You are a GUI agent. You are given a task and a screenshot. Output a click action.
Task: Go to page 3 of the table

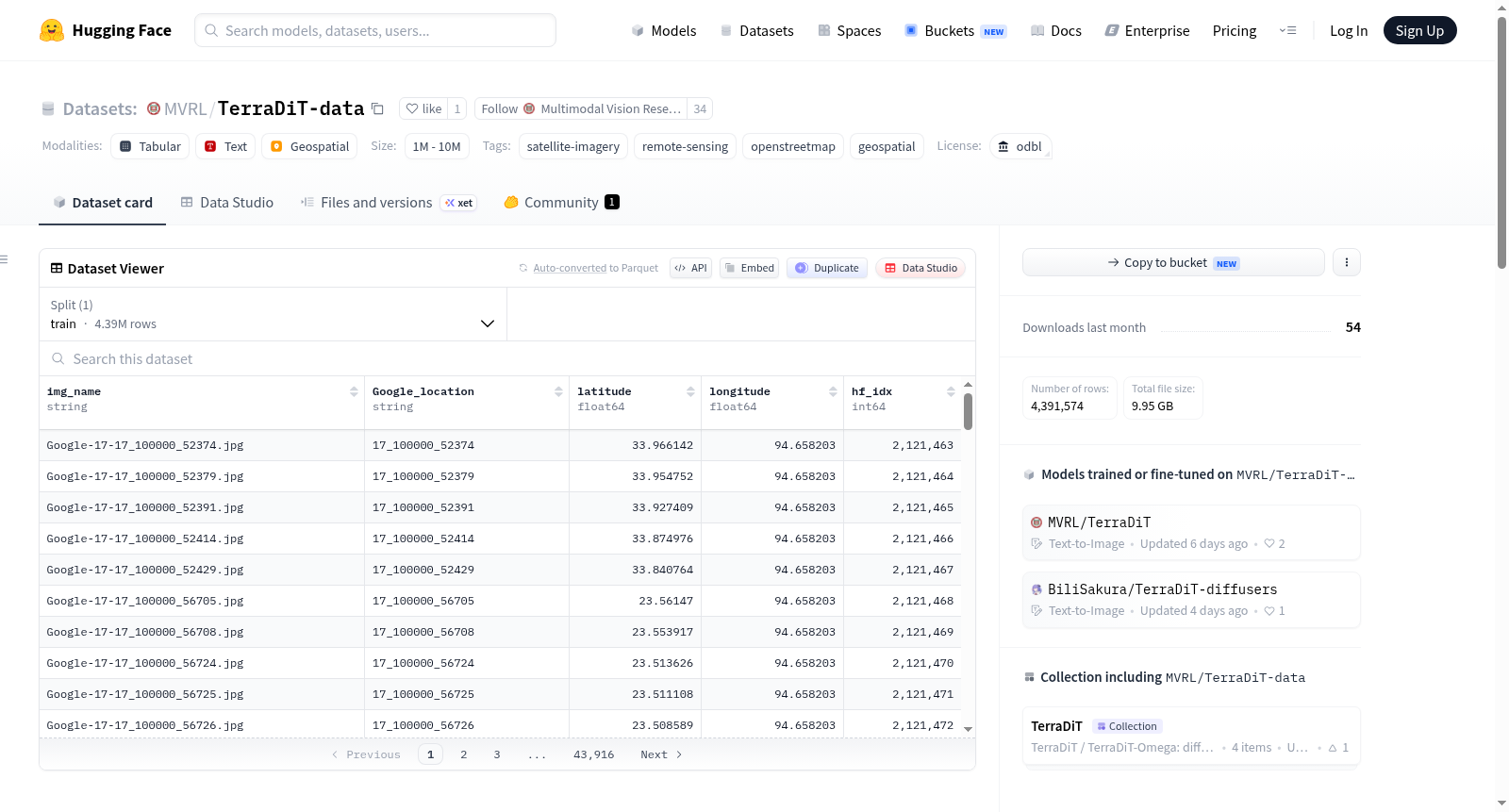click(x=497, y=754)
